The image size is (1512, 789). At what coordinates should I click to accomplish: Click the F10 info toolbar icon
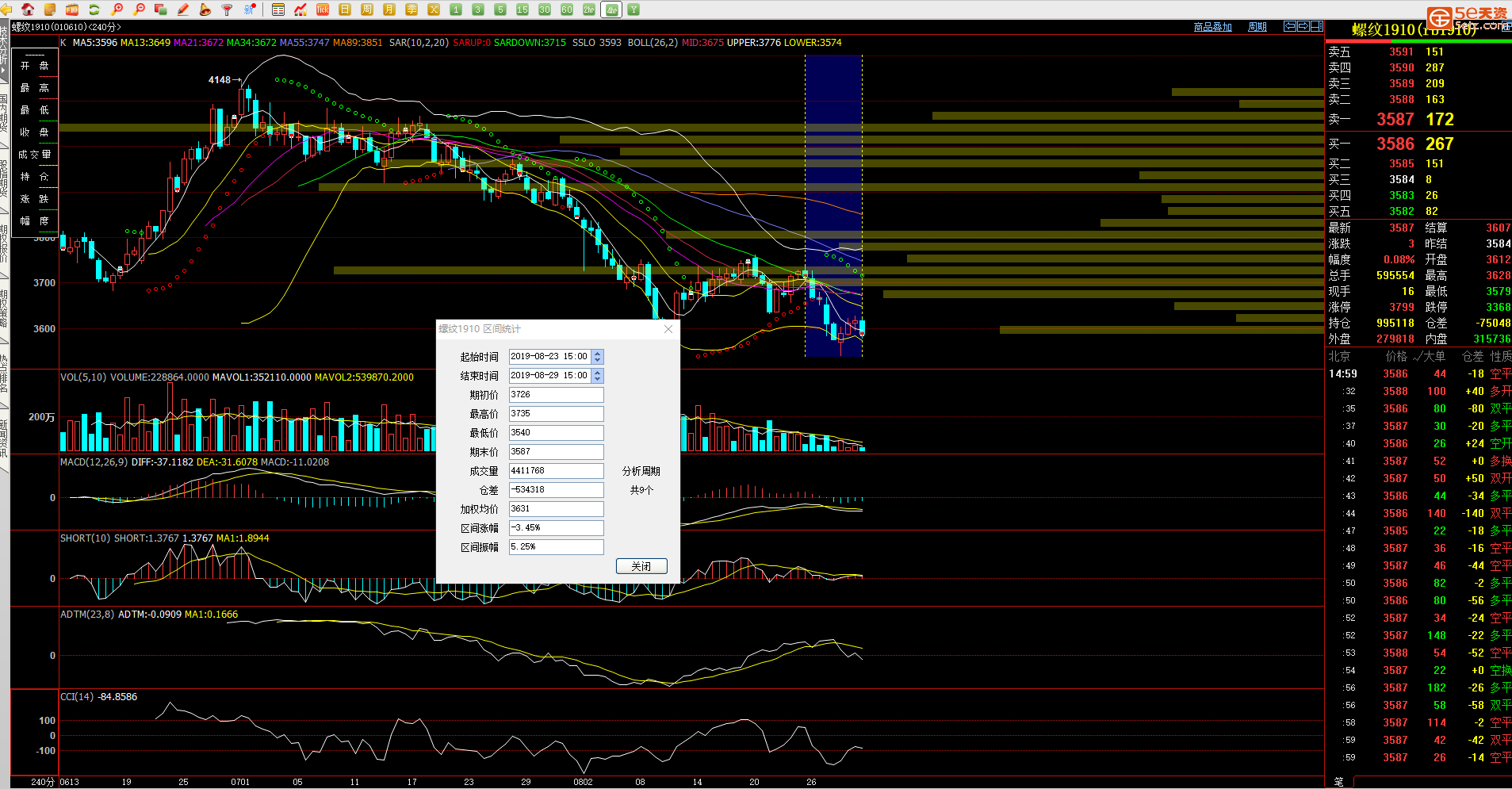(x=72, y=10)
